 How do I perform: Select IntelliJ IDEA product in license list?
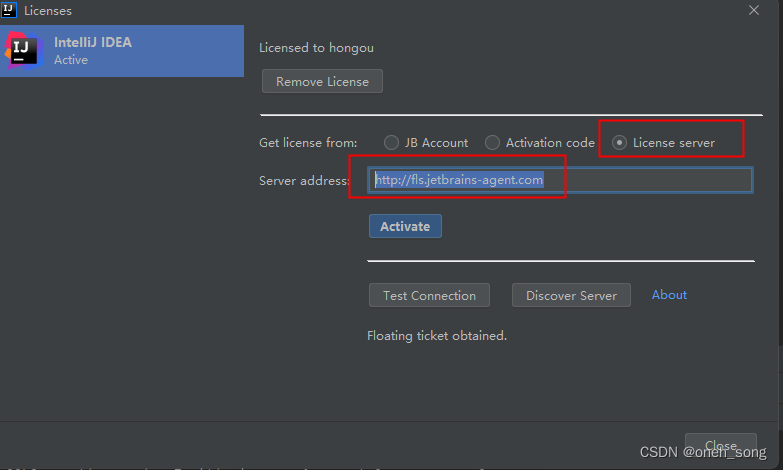[x=122, y=51]
